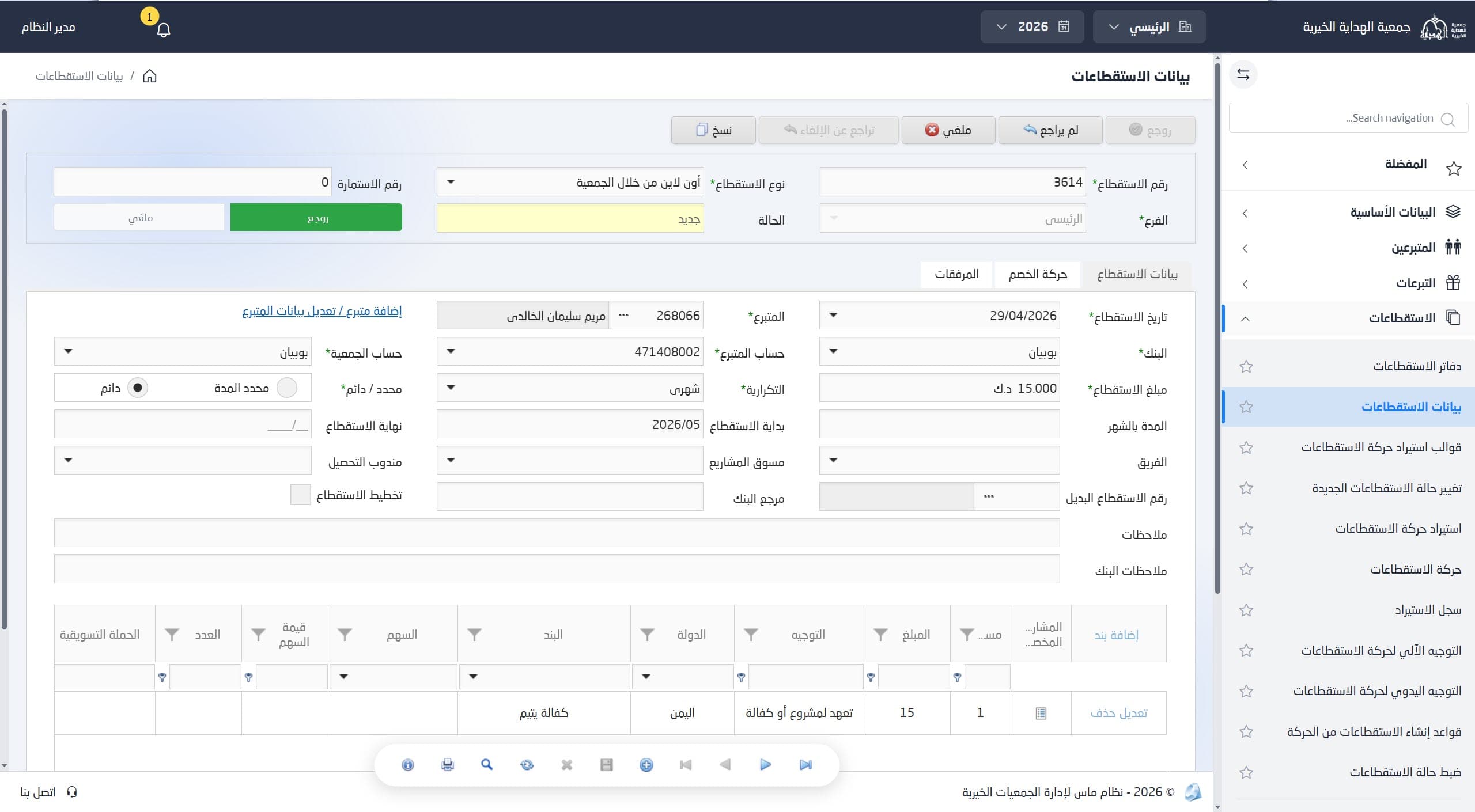Favorite the دفاتر الاستقطاعات star

(1246, 366)
